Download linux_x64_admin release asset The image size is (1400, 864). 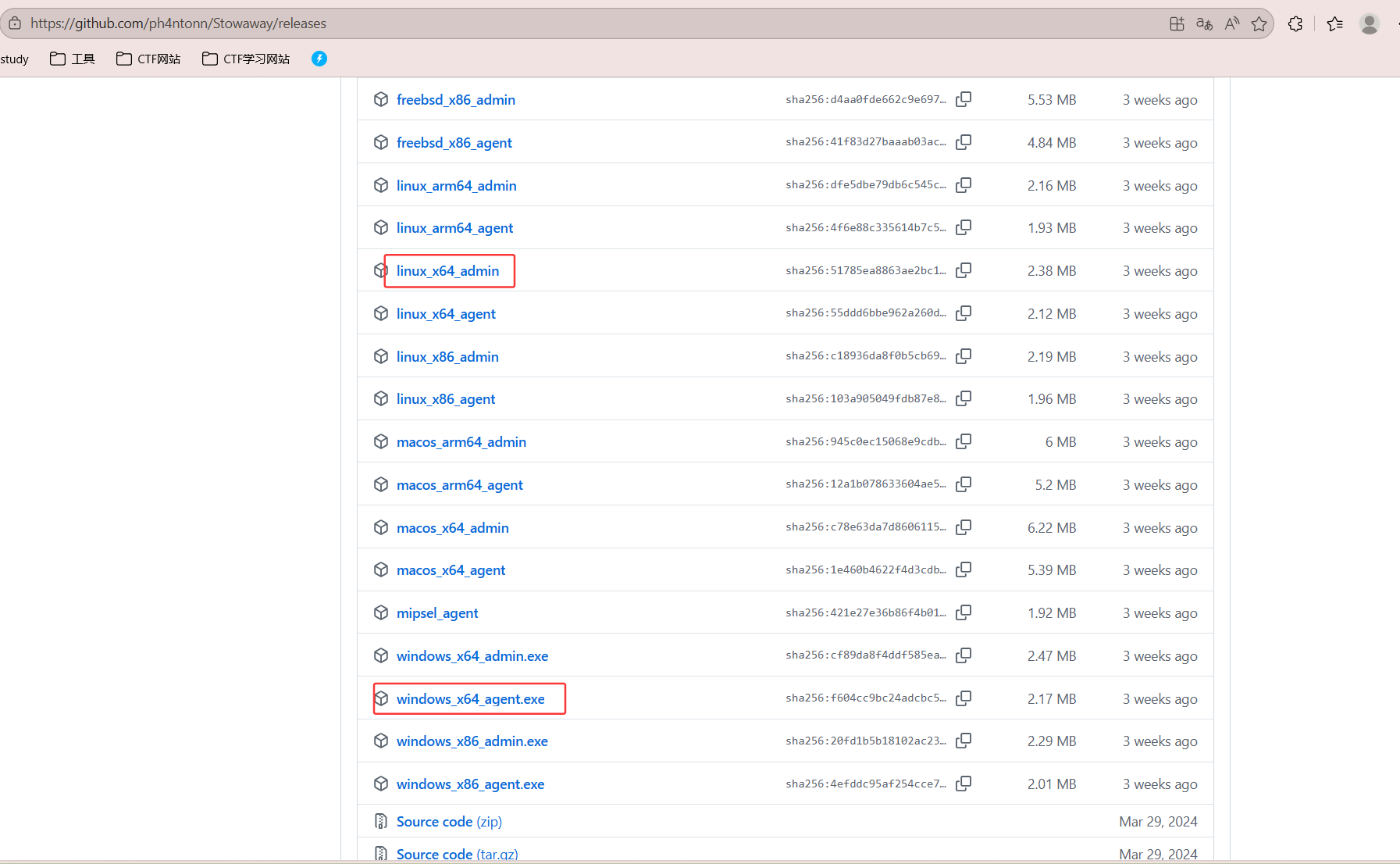click(x=447, y=271)
